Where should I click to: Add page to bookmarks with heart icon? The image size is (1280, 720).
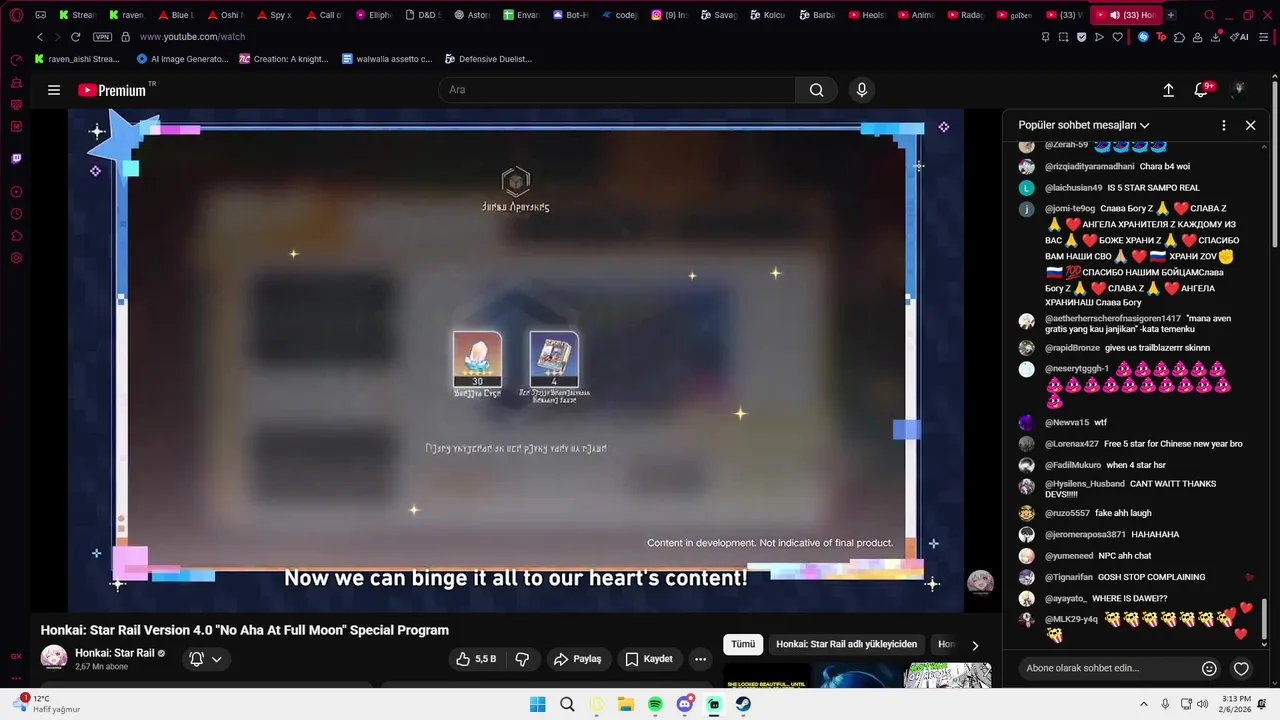1117,37
